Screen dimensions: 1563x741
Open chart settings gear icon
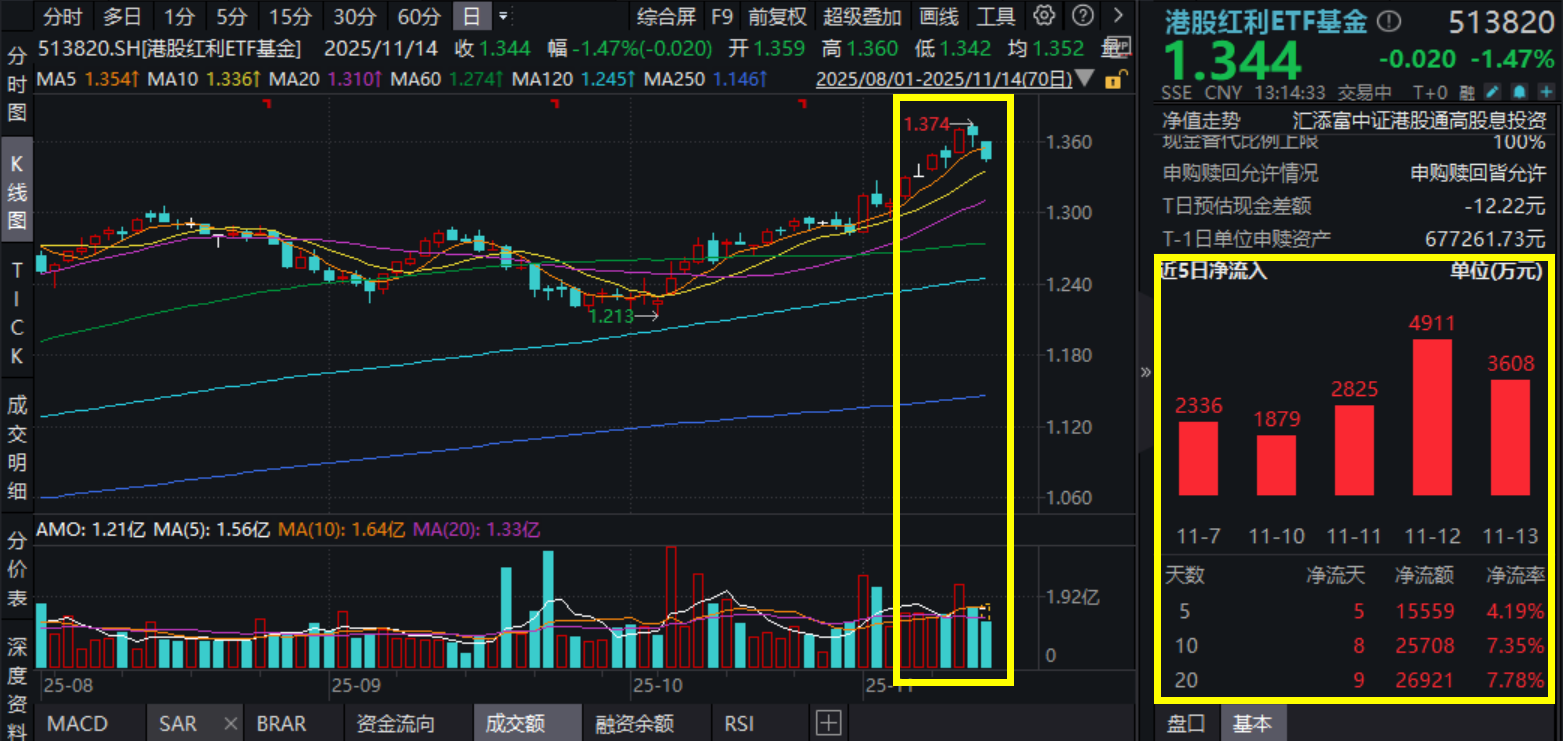coord(1044,16)
